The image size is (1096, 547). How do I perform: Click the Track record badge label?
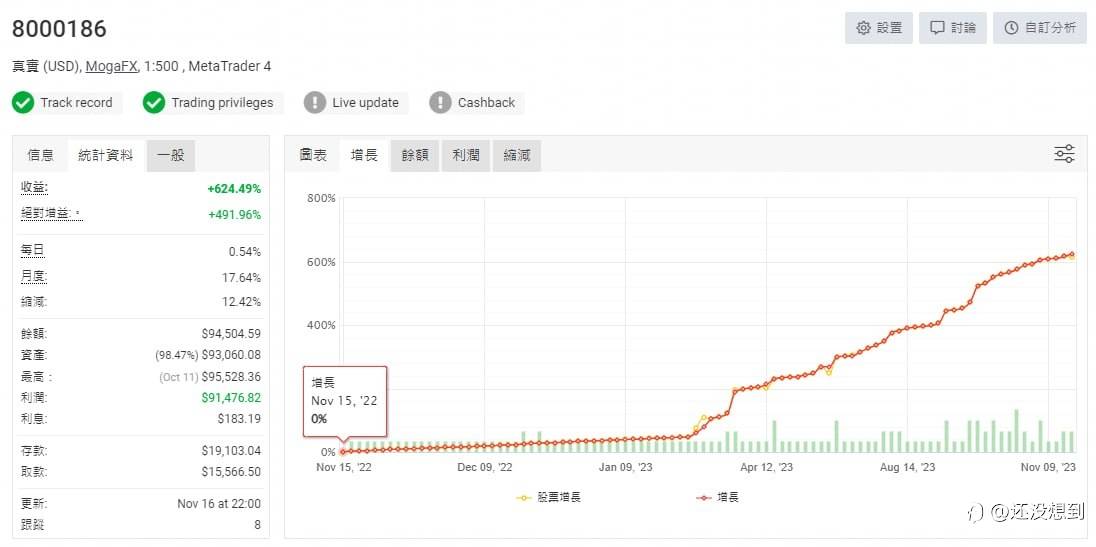[x=76, y=103]
